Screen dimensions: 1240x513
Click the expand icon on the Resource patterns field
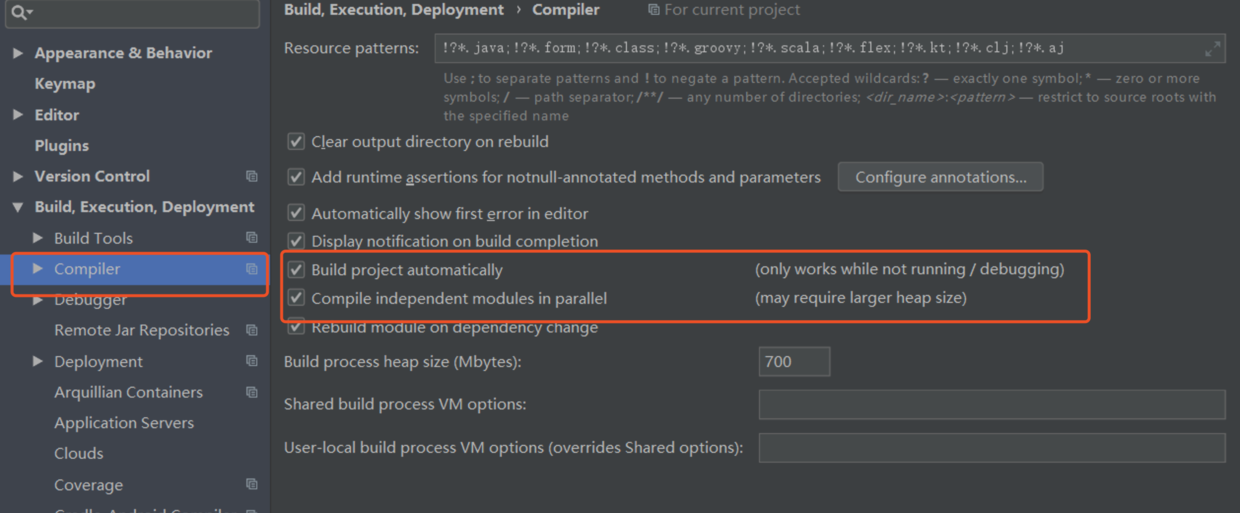point(1212,48)
